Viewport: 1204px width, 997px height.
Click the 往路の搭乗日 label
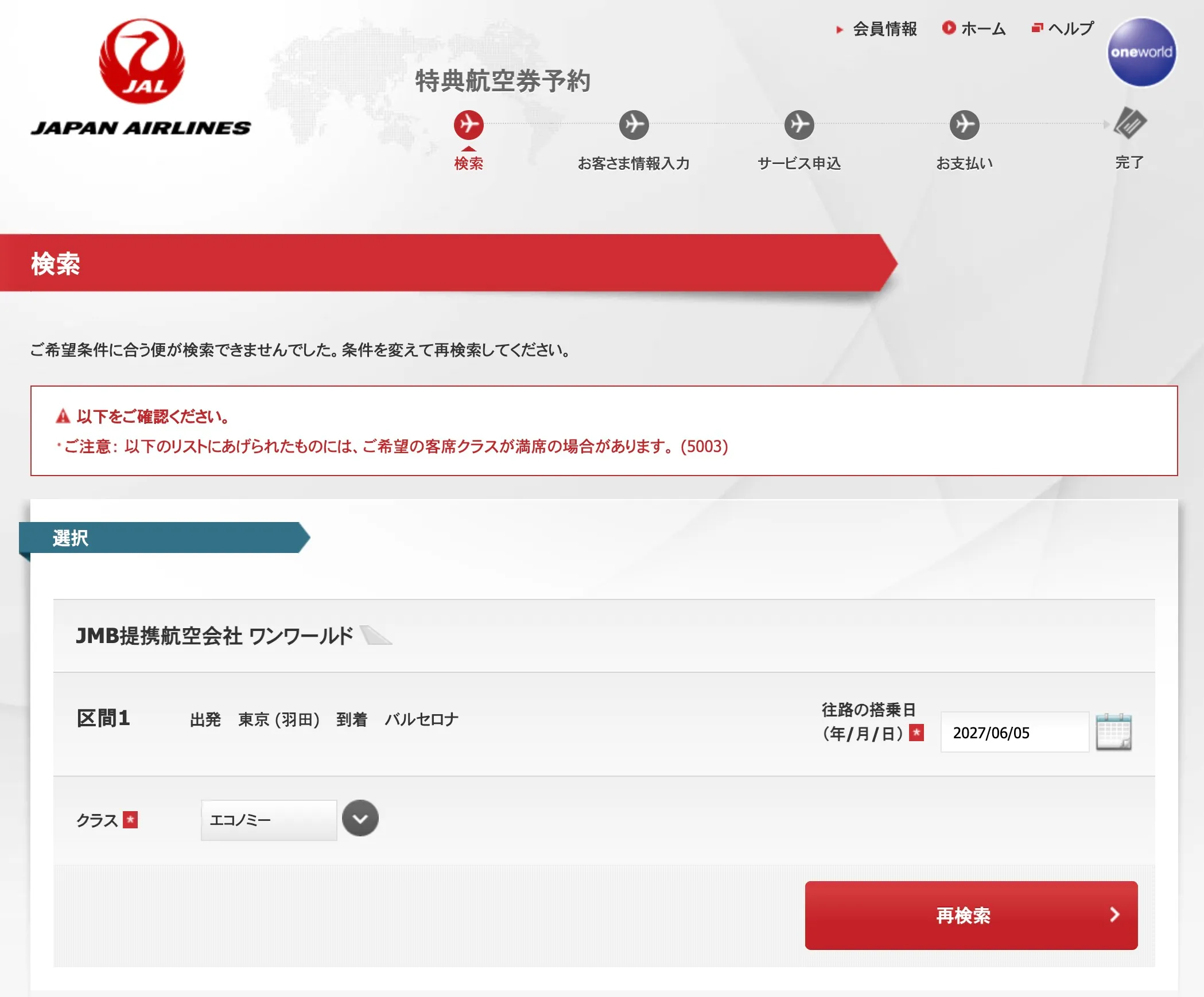868,710
